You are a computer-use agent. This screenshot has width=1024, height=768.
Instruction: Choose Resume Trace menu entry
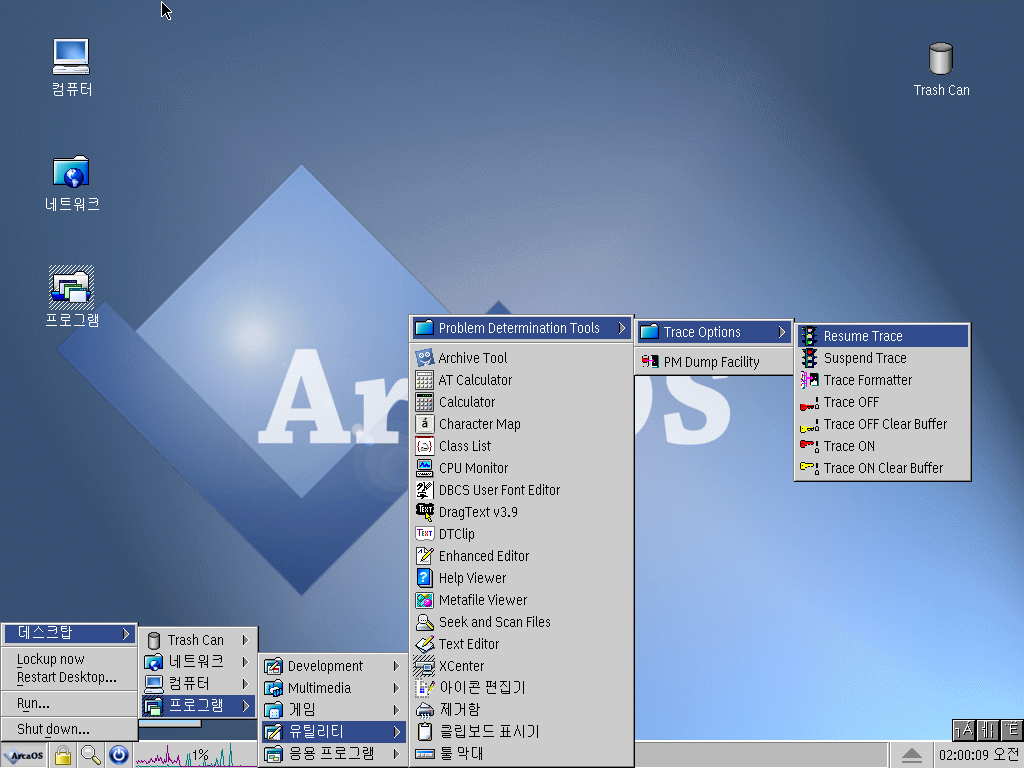tap(863, 336)
